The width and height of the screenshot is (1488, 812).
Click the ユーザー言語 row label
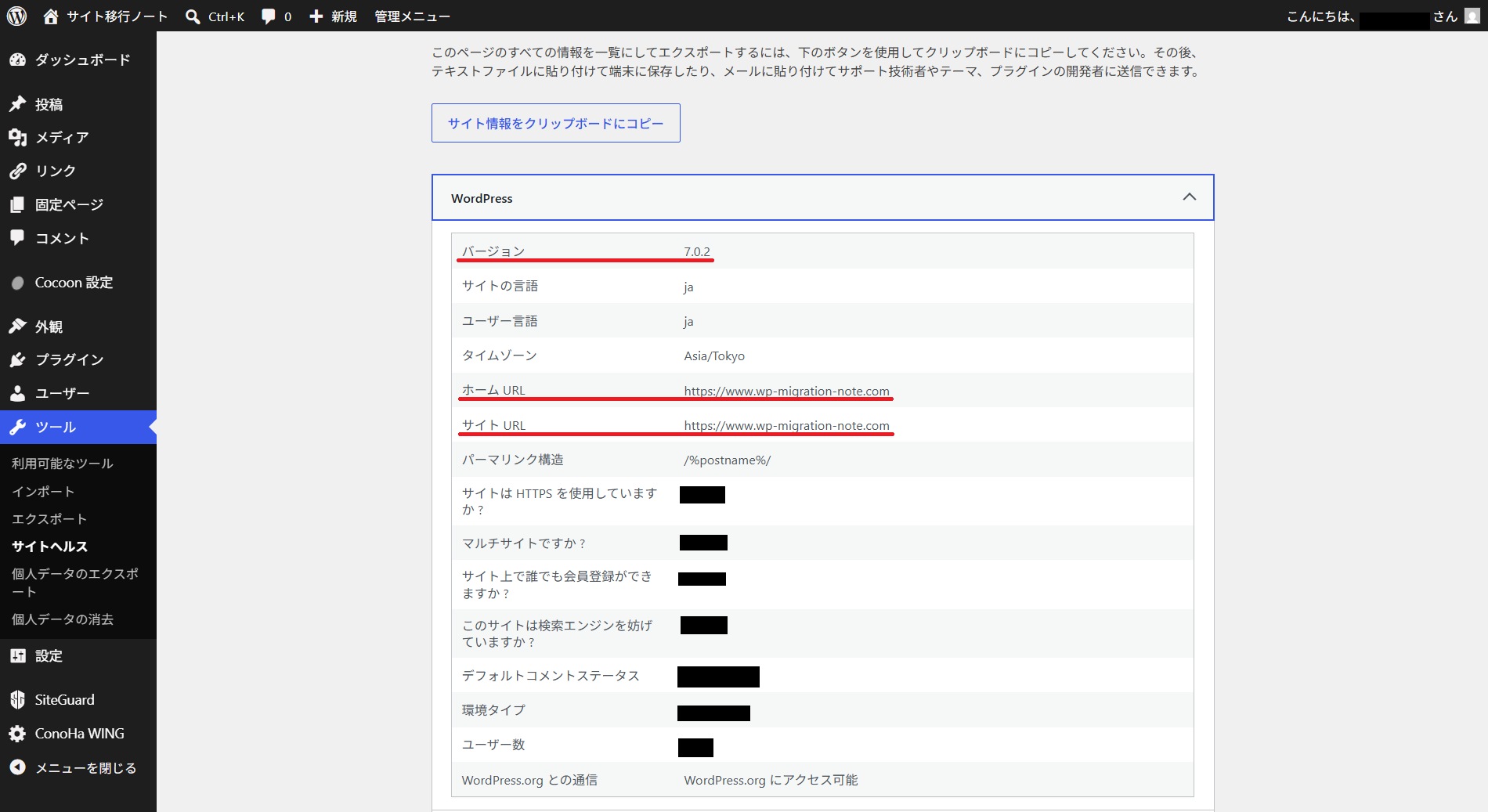(x=500, y=321)
